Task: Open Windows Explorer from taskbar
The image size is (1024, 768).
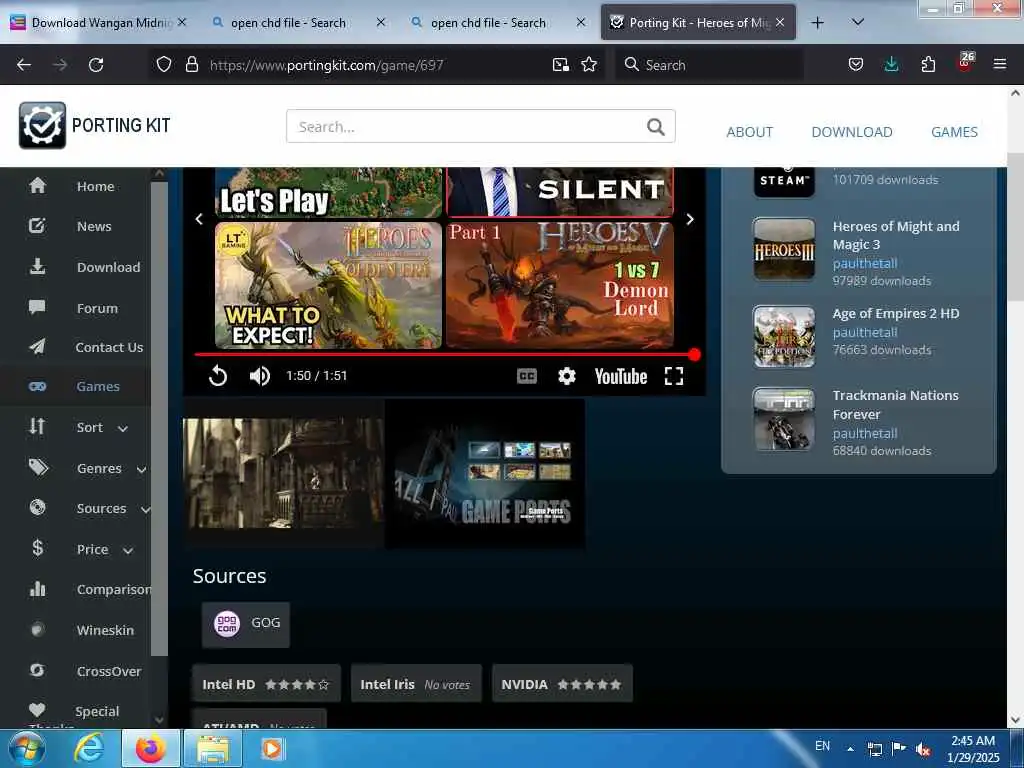Action: (x=213, y=749)
